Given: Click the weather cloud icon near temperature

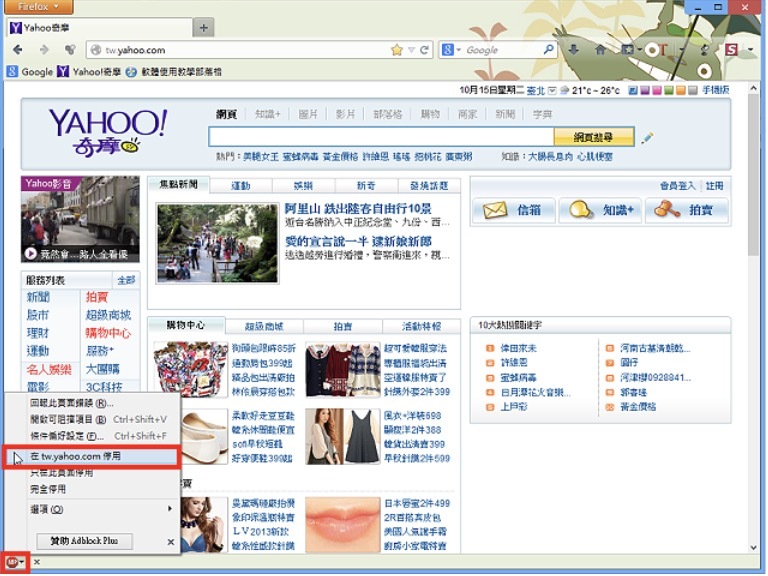Looking at the screenshot, I should coord(565,90).
